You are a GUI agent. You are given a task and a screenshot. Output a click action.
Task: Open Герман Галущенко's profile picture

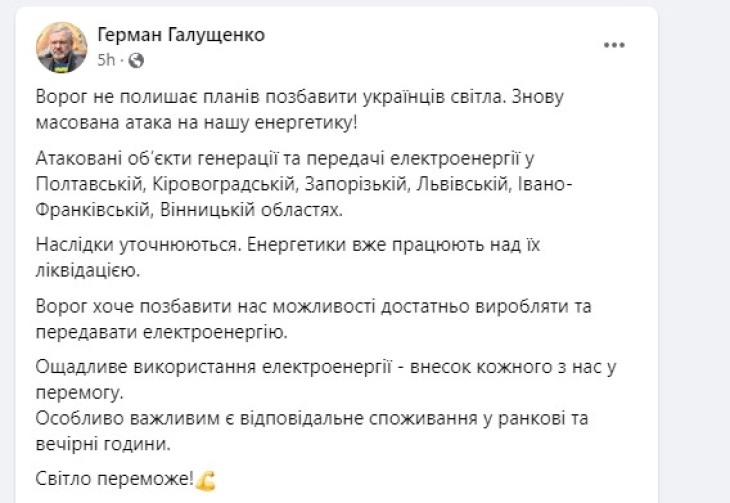(x=61, y=47)
